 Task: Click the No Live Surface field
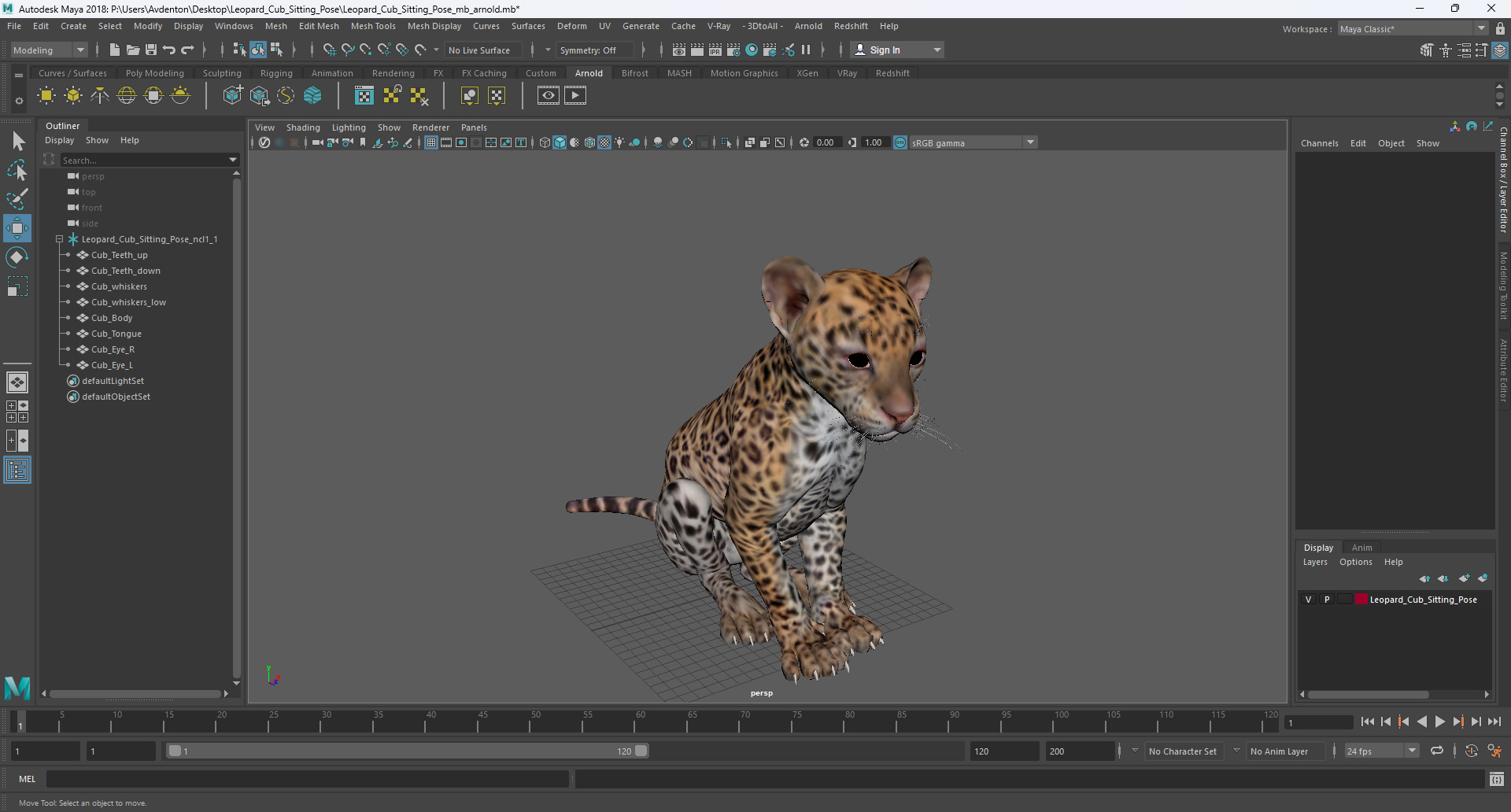coord(482,50)
